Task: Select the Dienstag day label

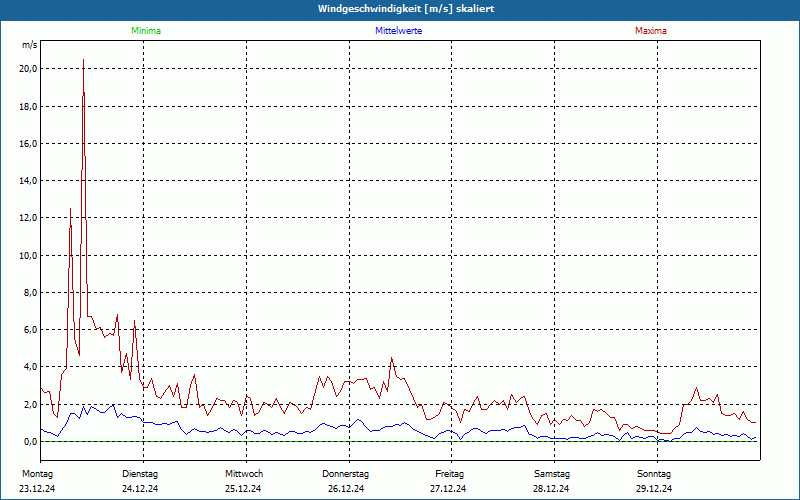Action: [x=140, y=473]
